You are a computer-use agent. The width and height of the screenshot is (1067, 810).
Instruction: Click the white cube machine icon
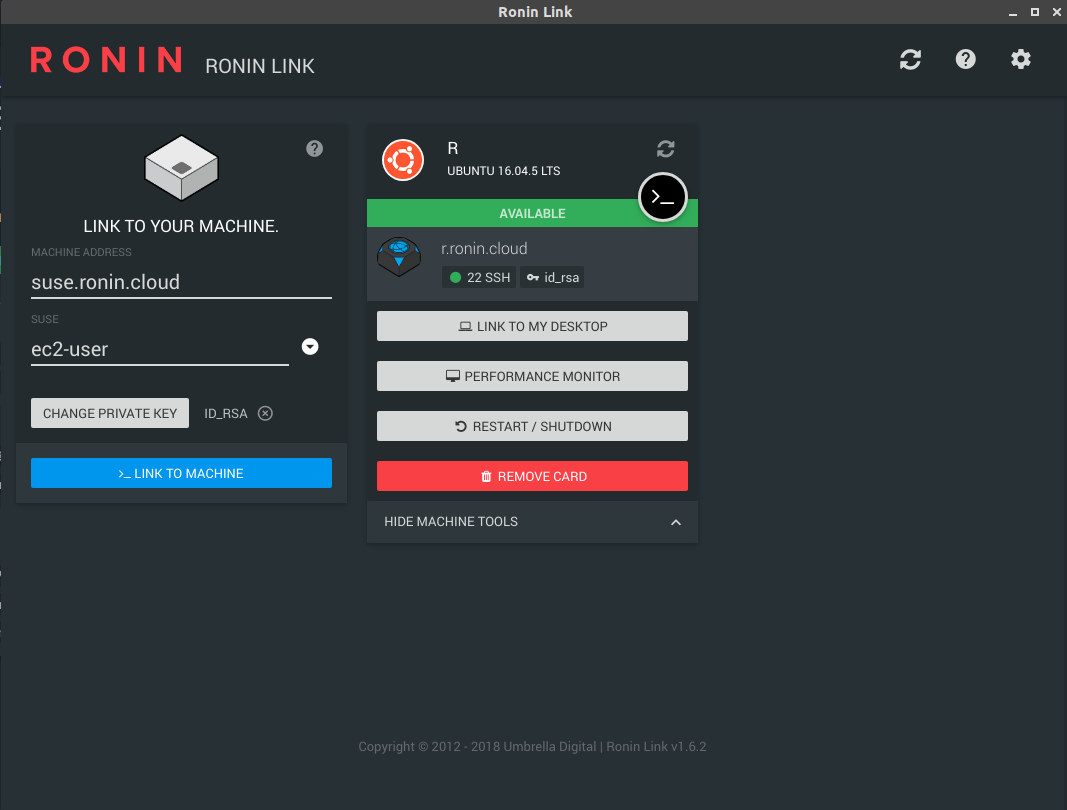[181, 168]
